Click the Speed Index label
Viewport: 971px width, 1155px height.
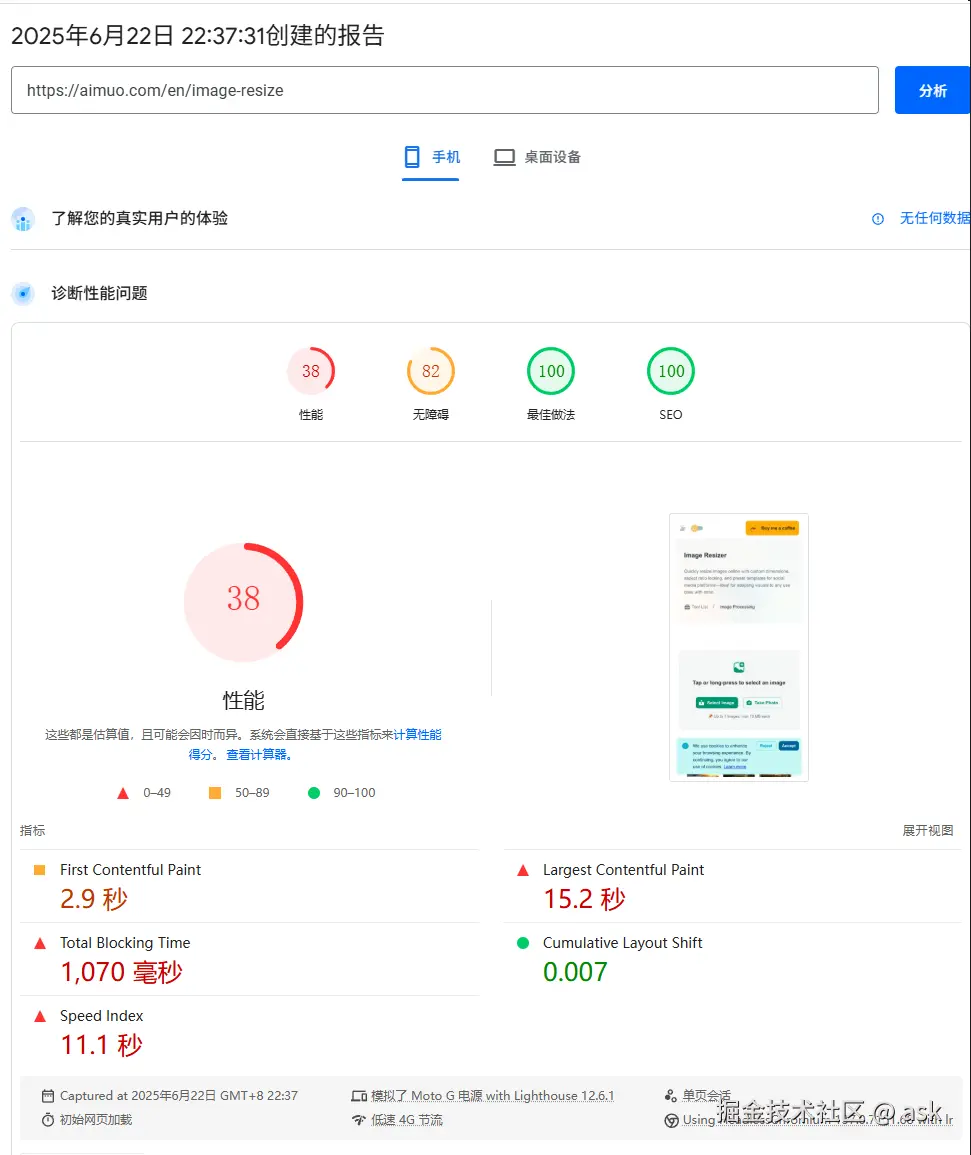(102, 1016)
